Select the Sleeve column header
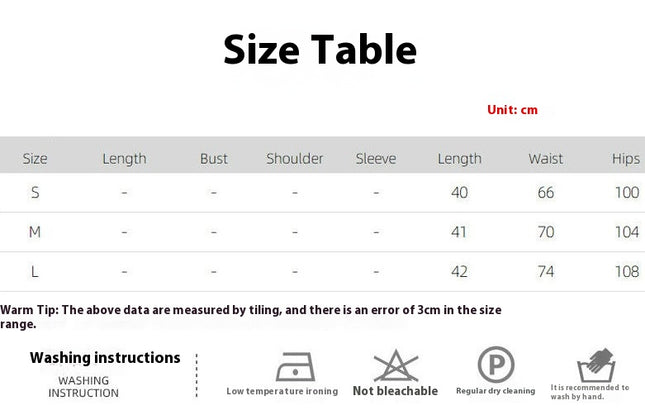The height and width of the screenshot is (415, 645). pos(376,159)
